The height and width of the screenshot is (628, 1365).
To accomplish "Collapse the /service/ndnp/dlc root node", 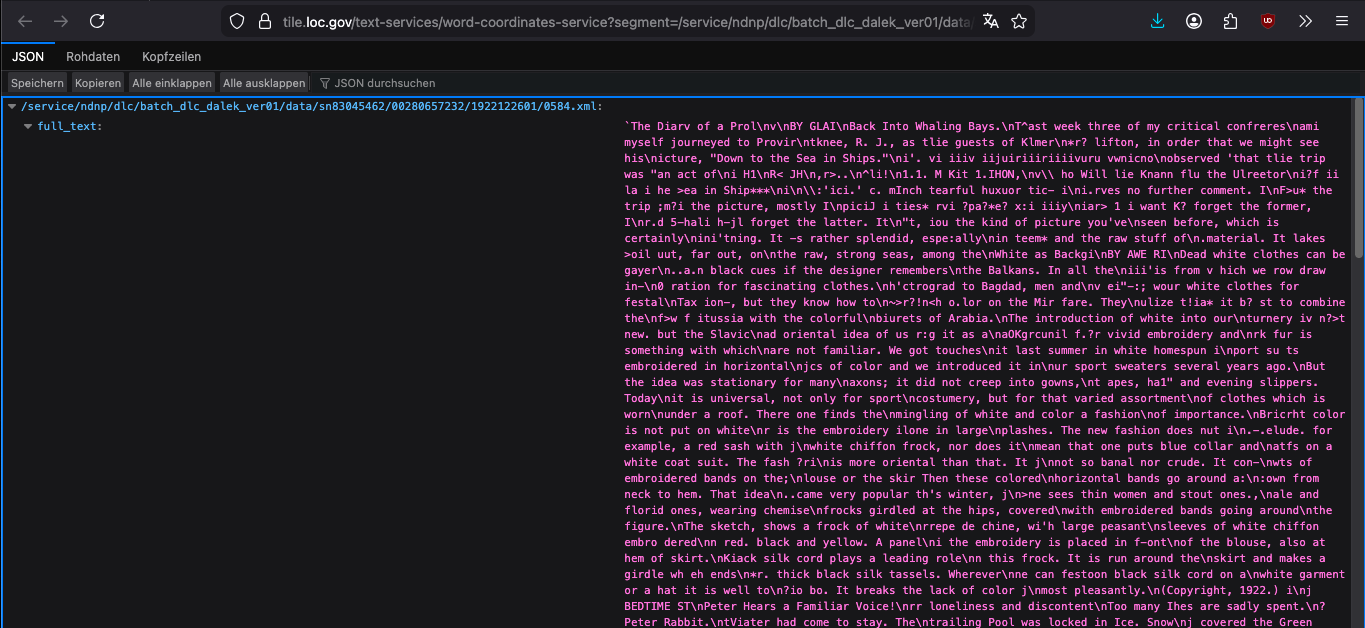I will point(12,106).
